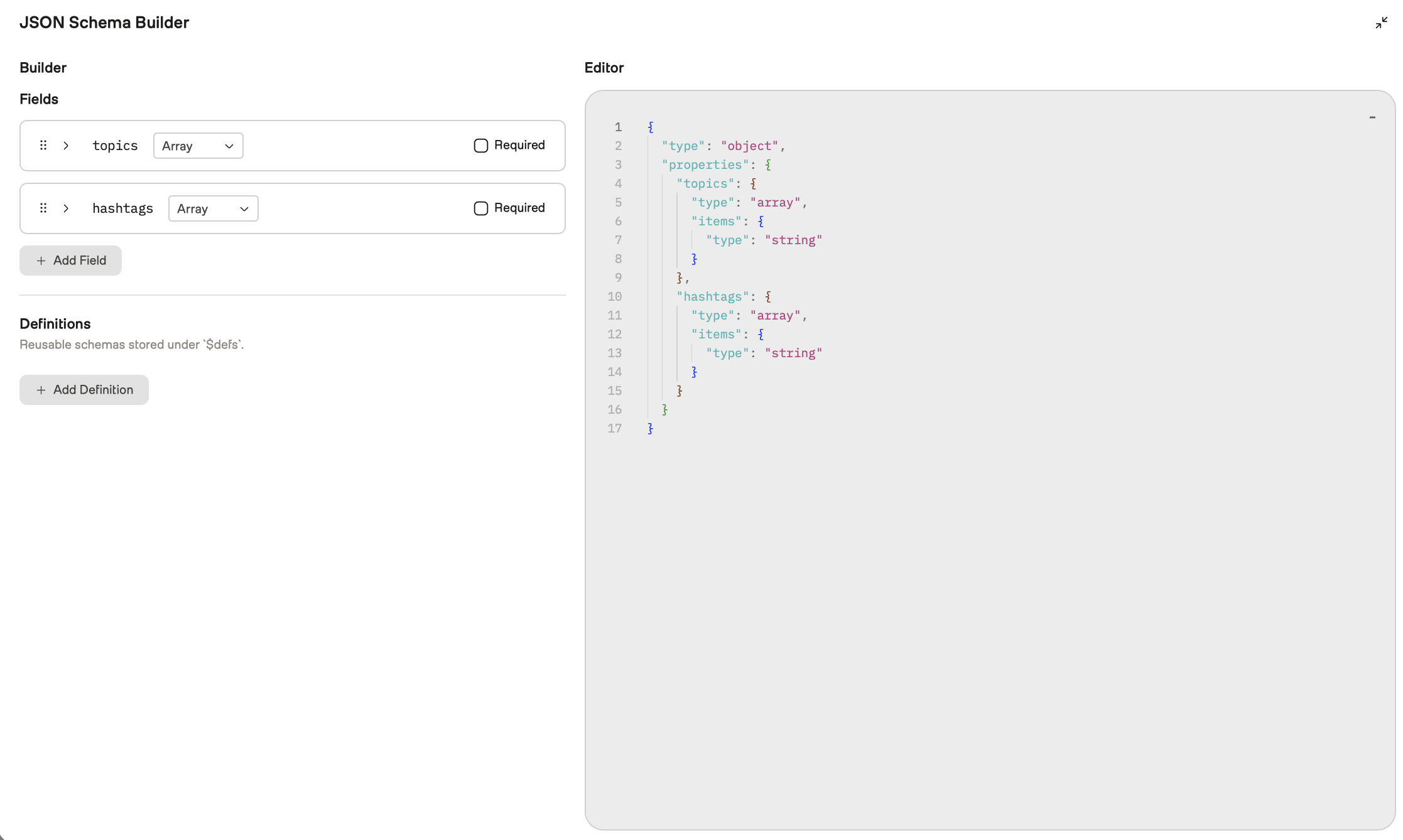Click line number 17 in editor gutter
The height and width of the screenshot is (840, 1403).
(614, 429)
